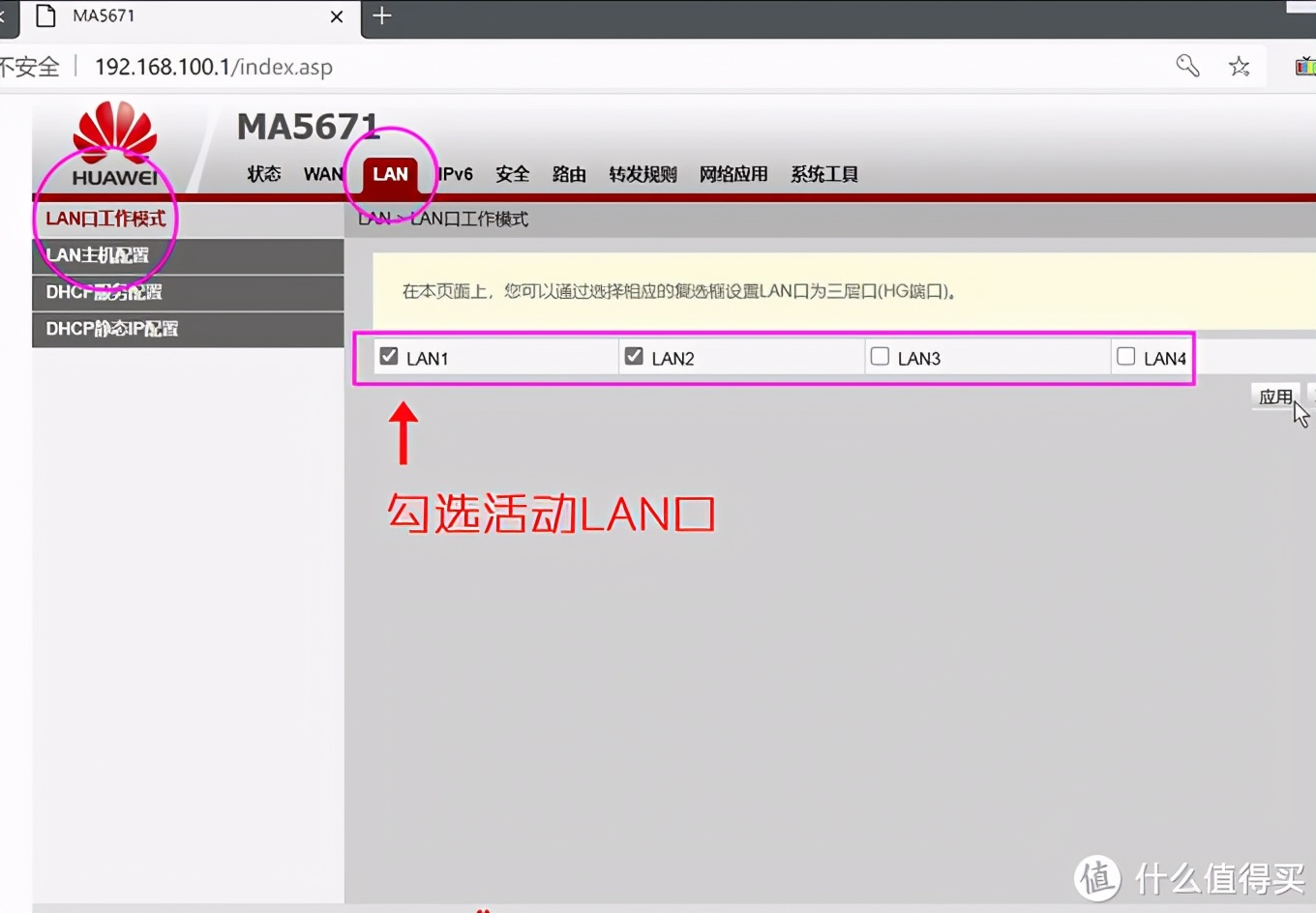Open the 系统工具 menu tab
Viewport: 1316px width, 913px height.
pyautogui.click(x=824, y=174)
